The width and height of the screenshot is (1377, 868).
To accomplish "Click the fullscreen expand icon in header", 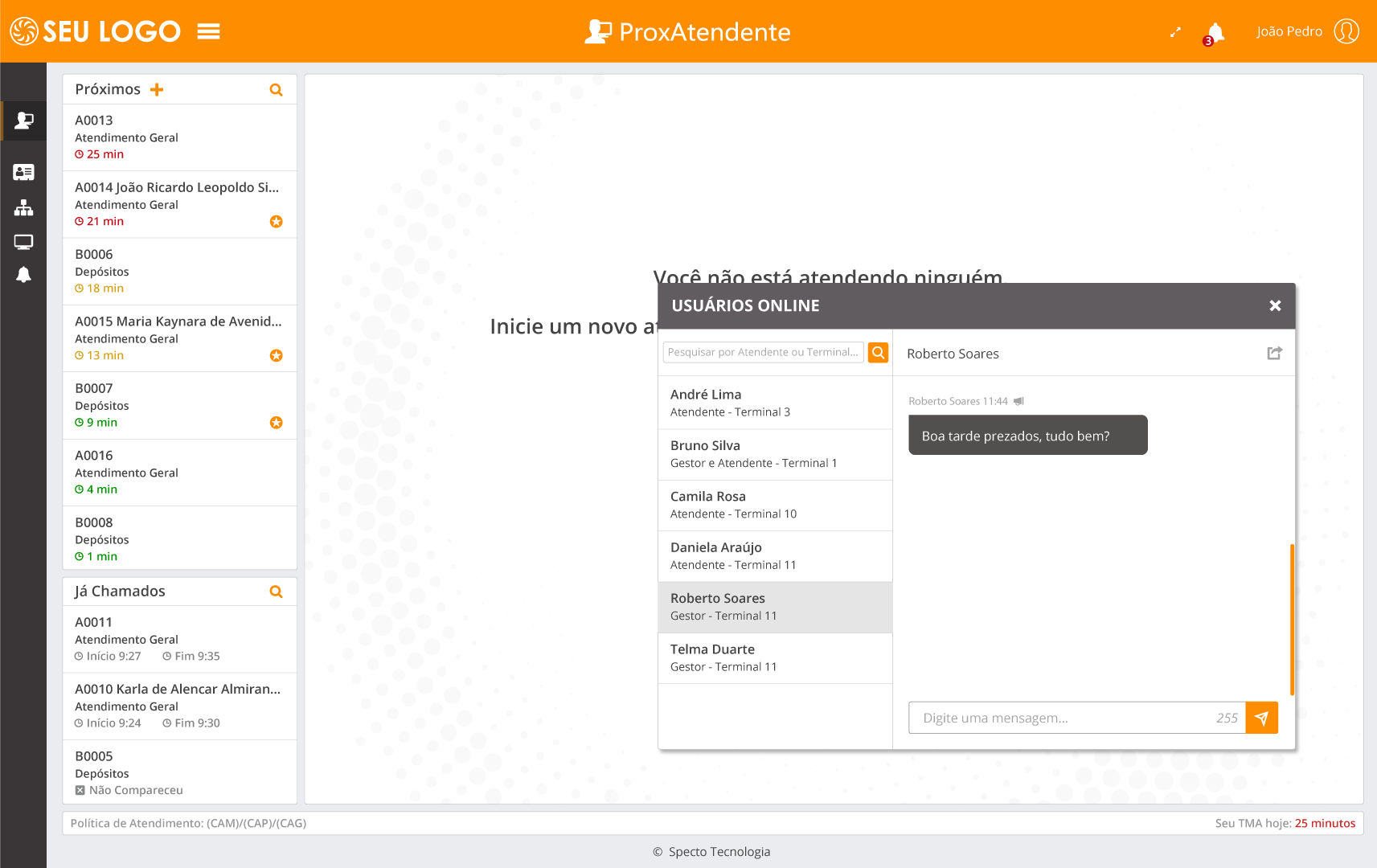I will 1175,32.
